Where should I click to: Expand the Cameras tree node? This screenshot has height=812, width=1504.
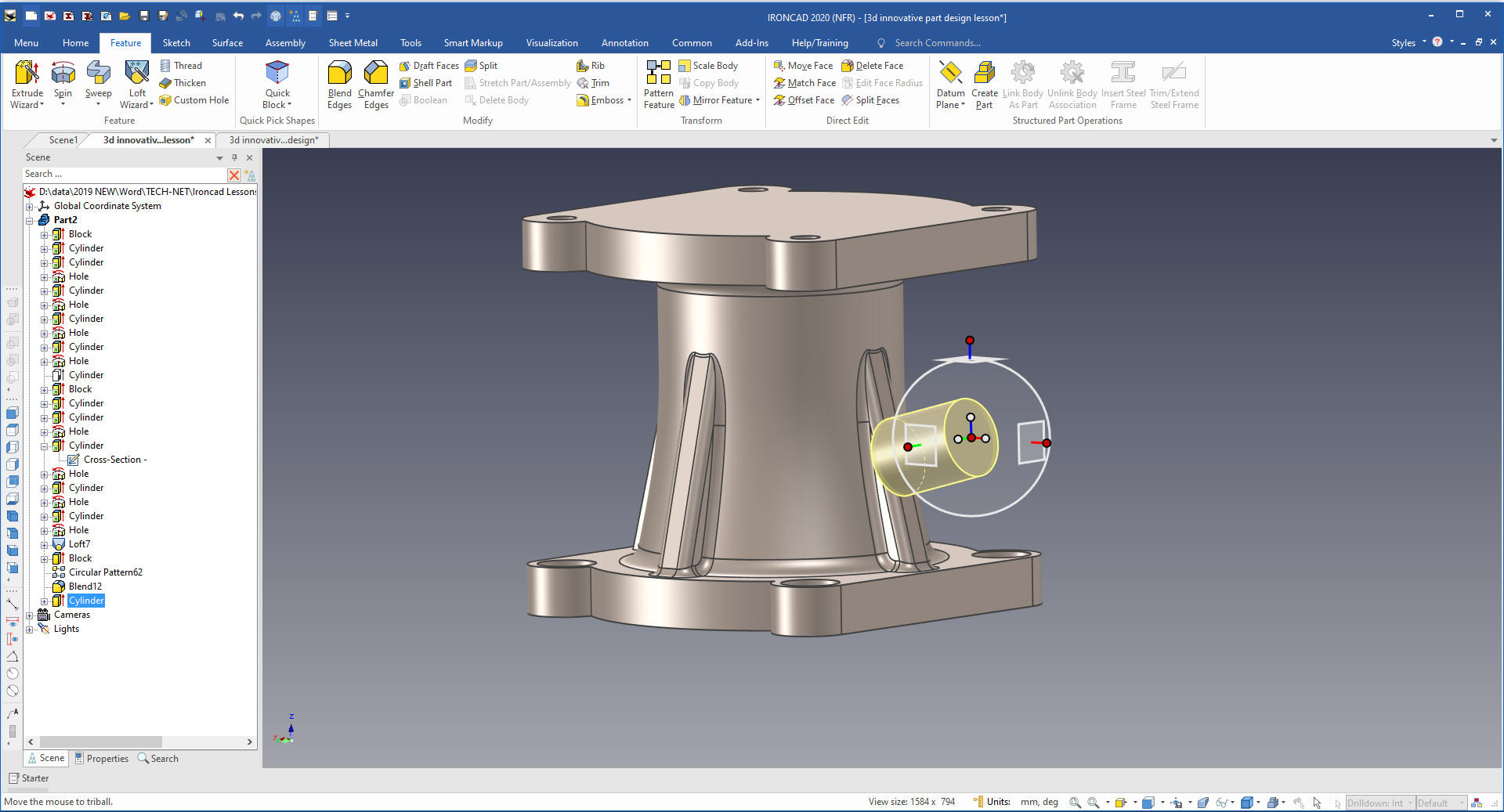tap(30, 615)
